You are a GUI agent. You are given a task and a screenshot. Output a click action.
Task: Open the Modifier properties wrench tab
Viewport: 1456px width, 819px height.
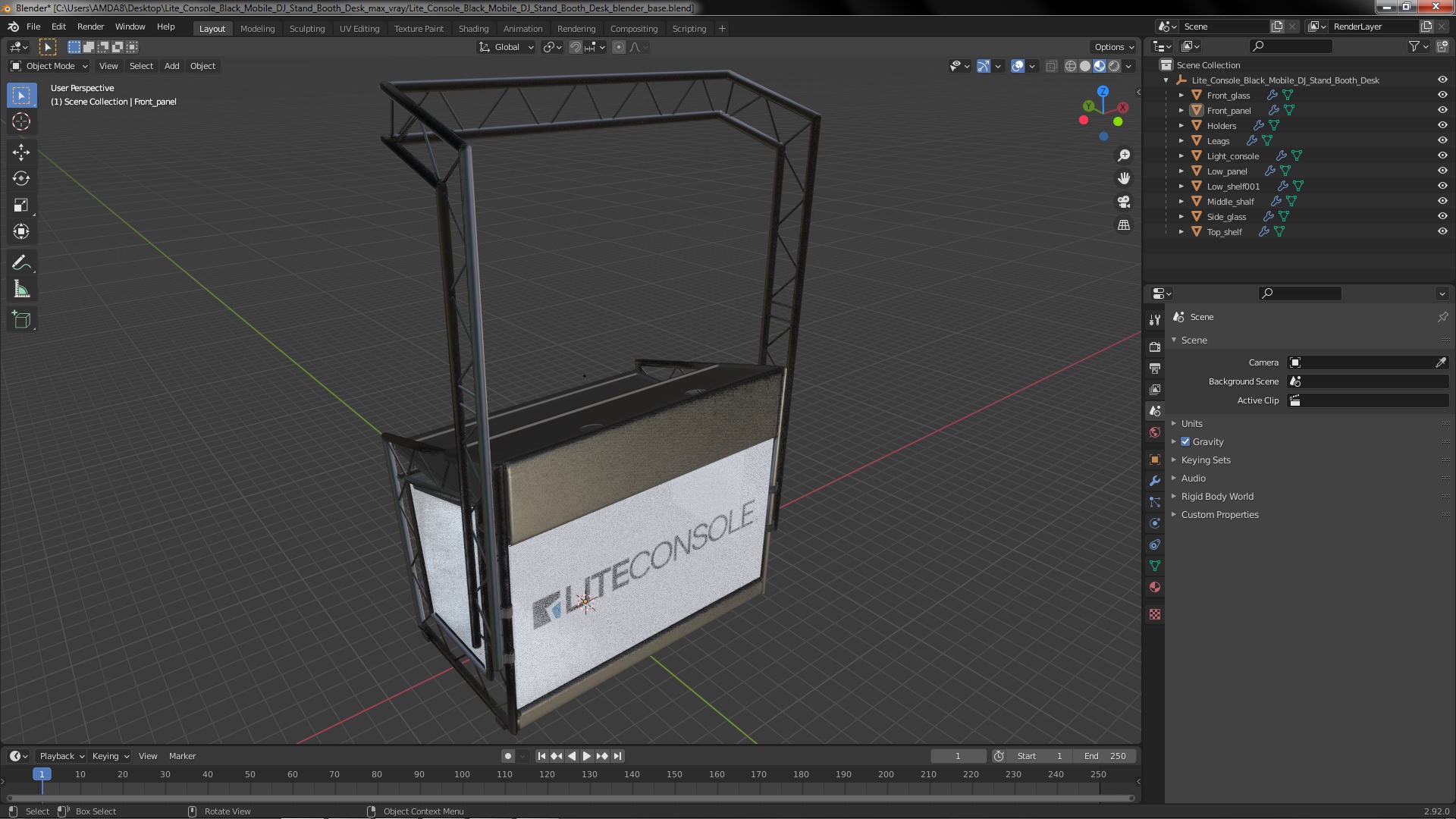1155,481
